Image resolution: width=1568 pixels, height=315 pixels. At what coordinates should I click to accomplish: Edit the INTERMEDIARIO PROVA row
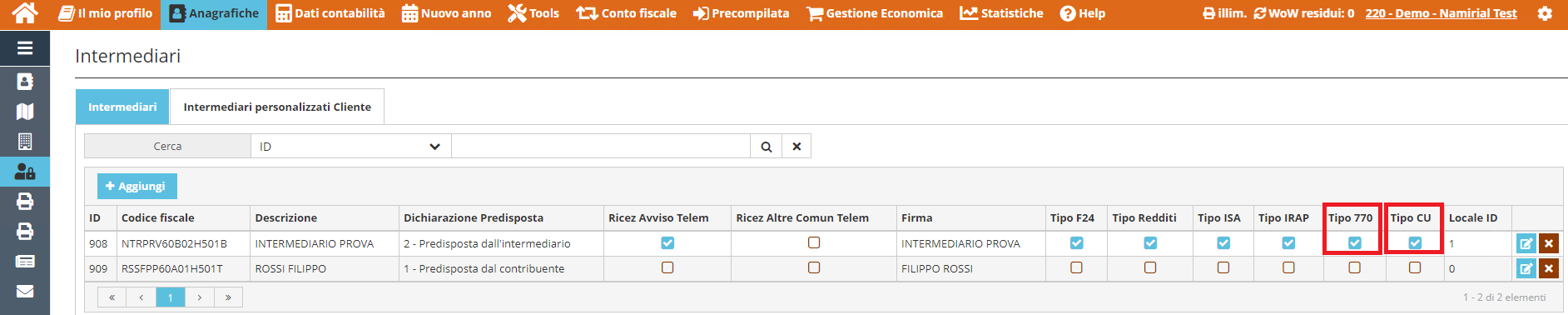pyautogui.click(x=1526, y=243)
